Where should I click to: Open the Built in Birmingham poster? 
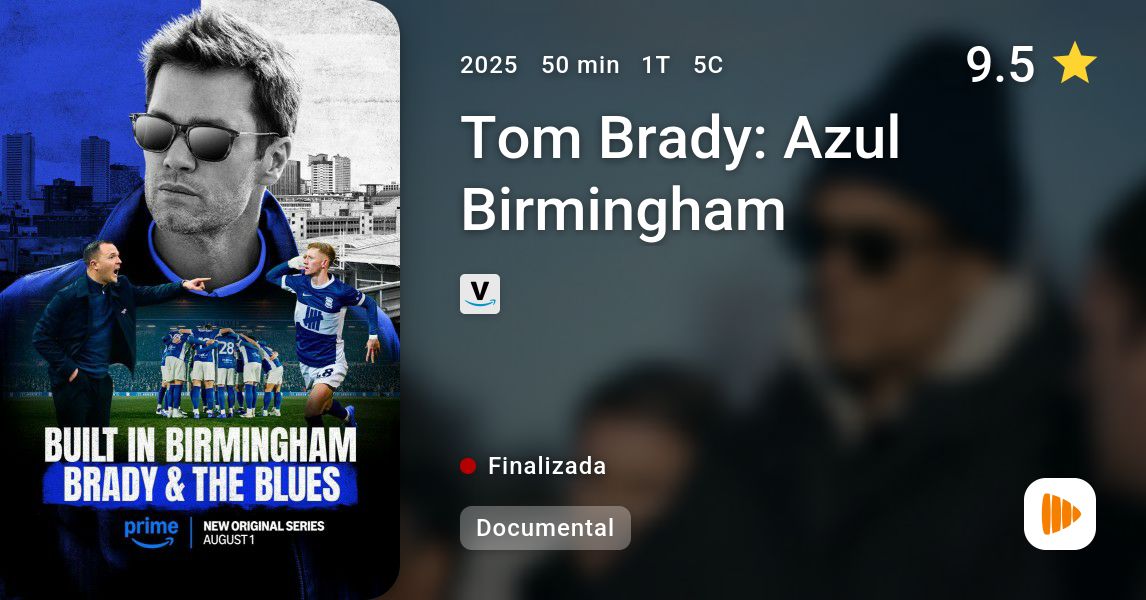tap(200, 300)
